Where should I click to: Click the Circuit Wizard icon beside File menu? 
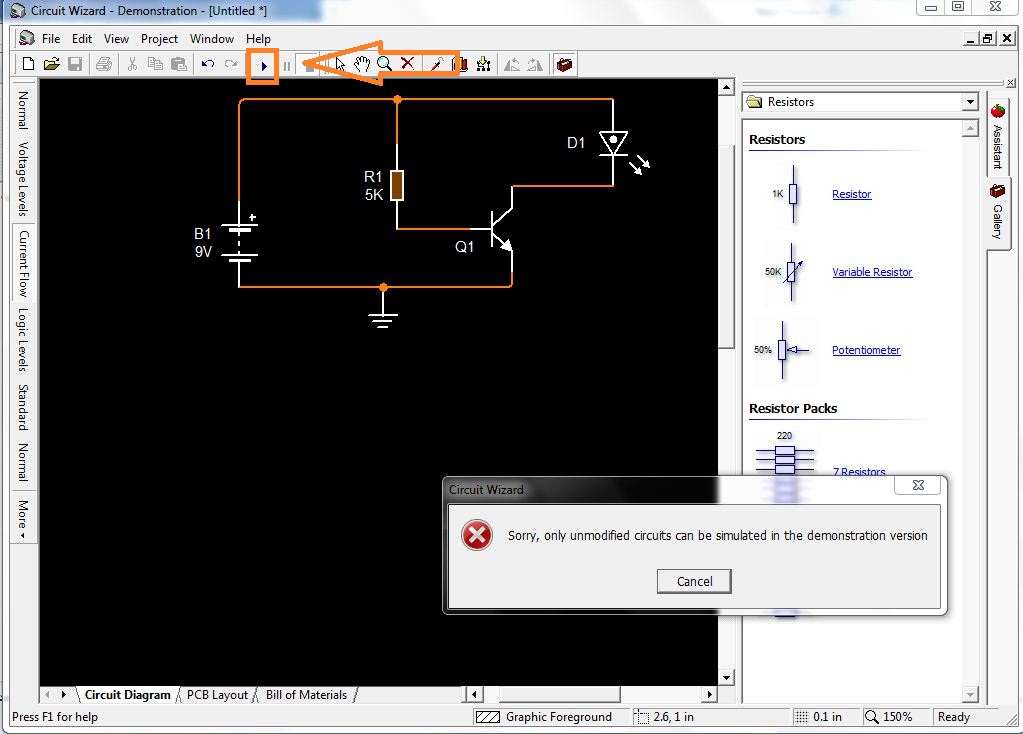click(x=27, y=38)
